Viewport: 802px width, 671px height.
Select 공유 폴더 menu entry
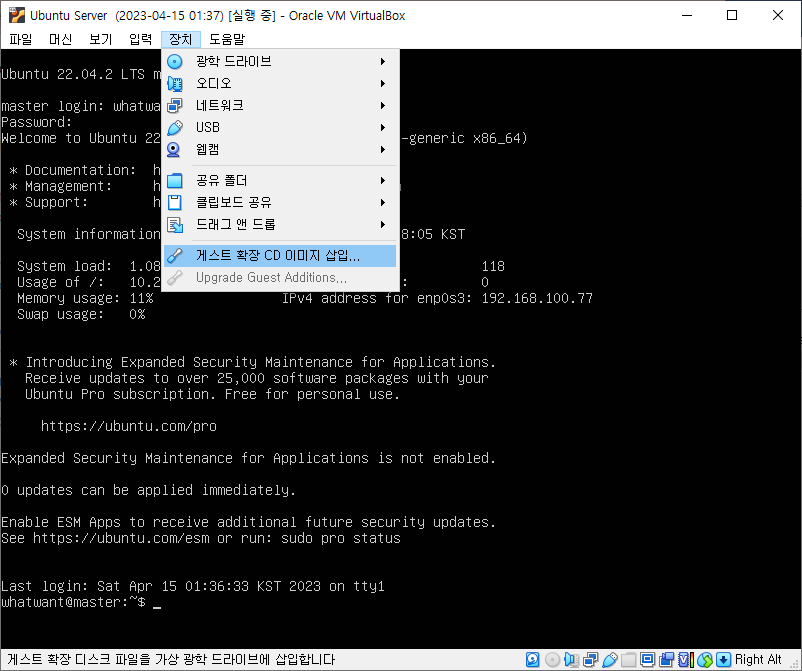click(280, 181)
